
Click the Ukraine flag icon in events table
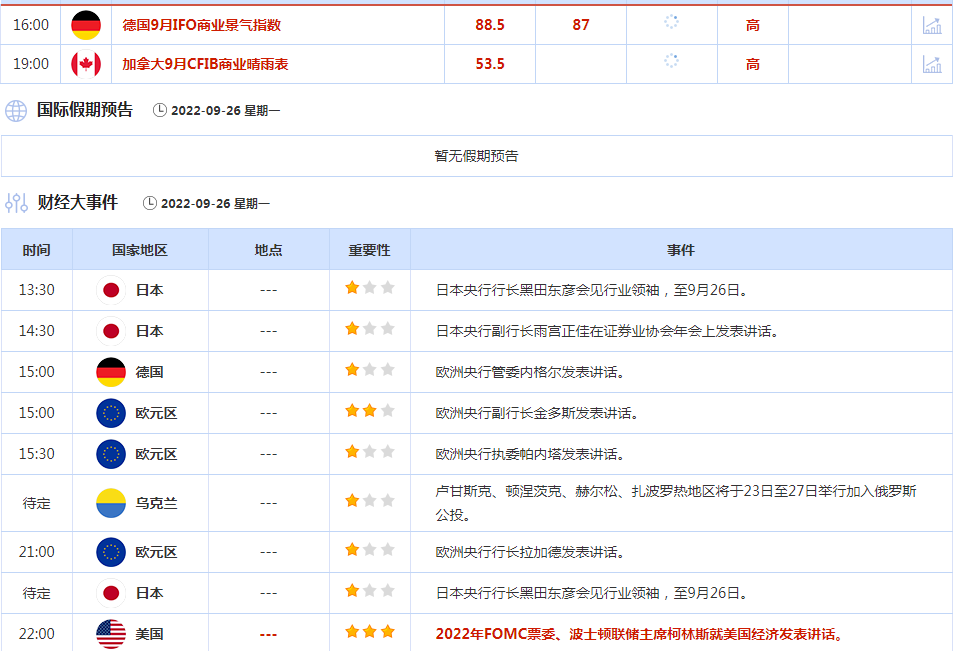tap(111, 503)
